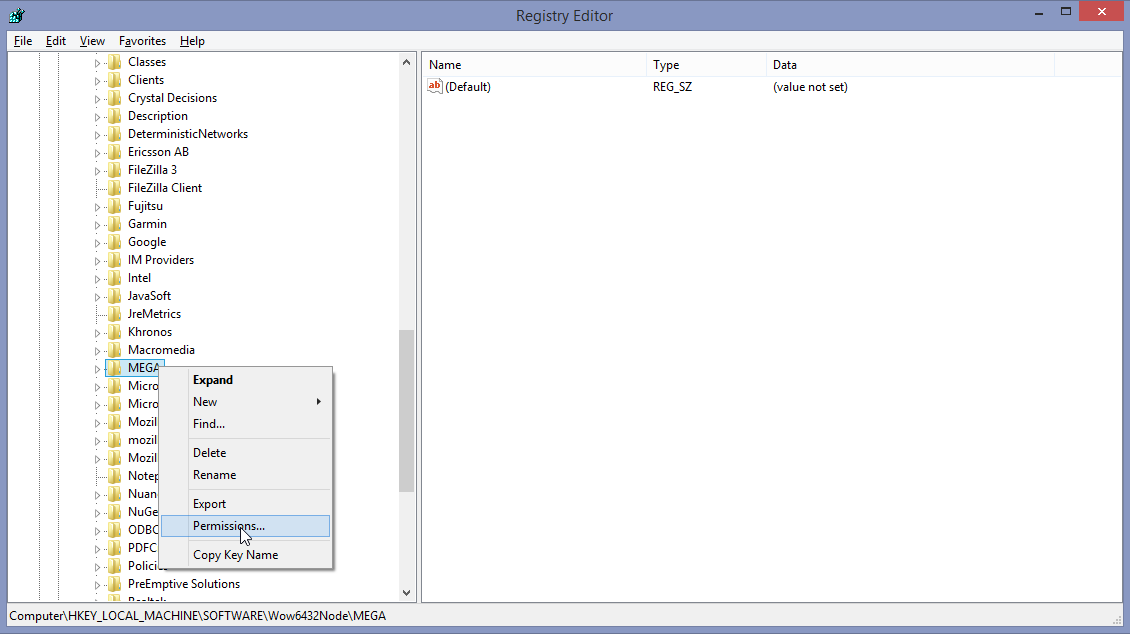Click Delete in the context menu
The height and width of the screenshot is (634, 1130).
coord(209,453)
